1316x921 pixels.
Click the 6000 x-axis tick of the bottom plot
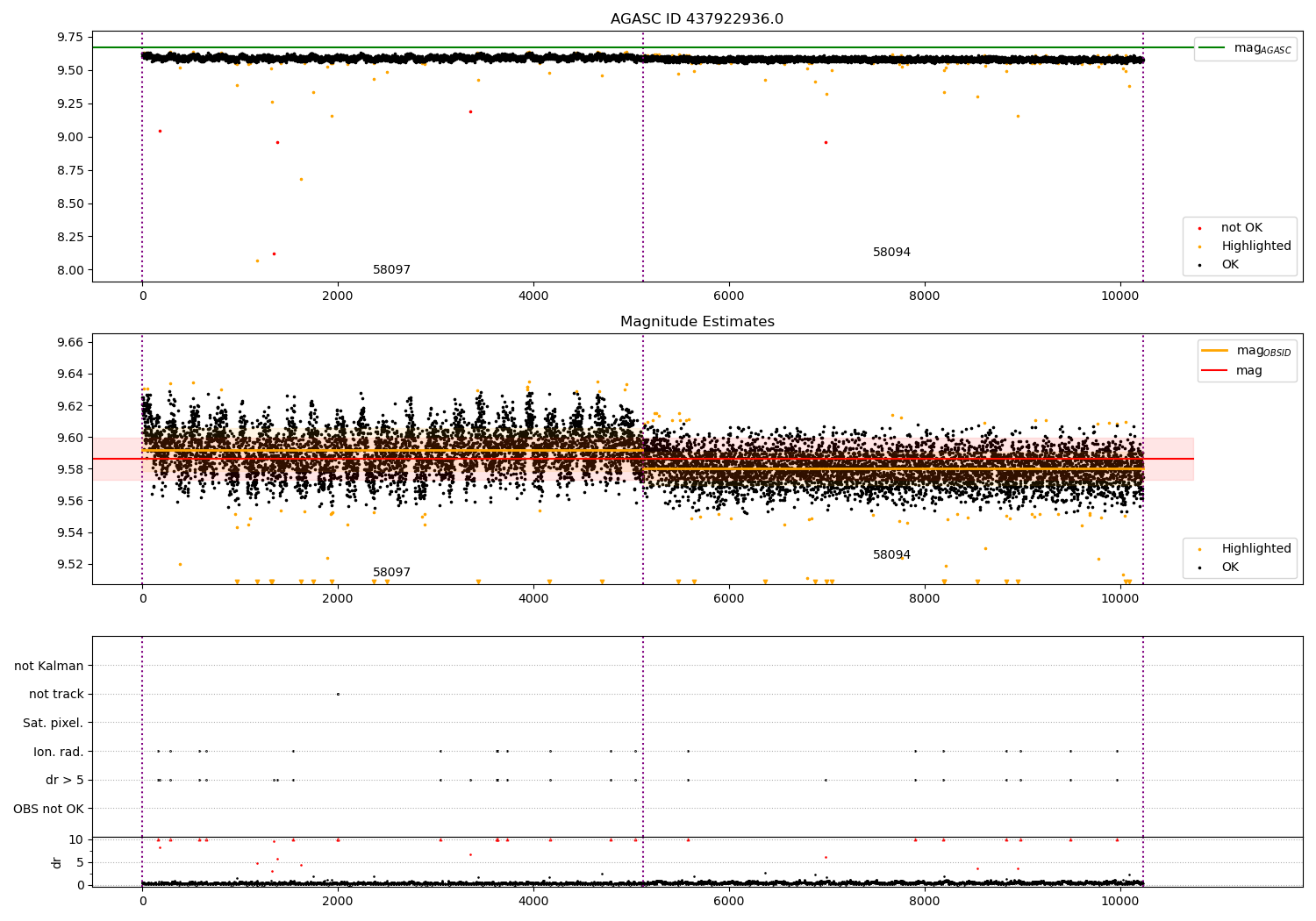pos(729,901)
